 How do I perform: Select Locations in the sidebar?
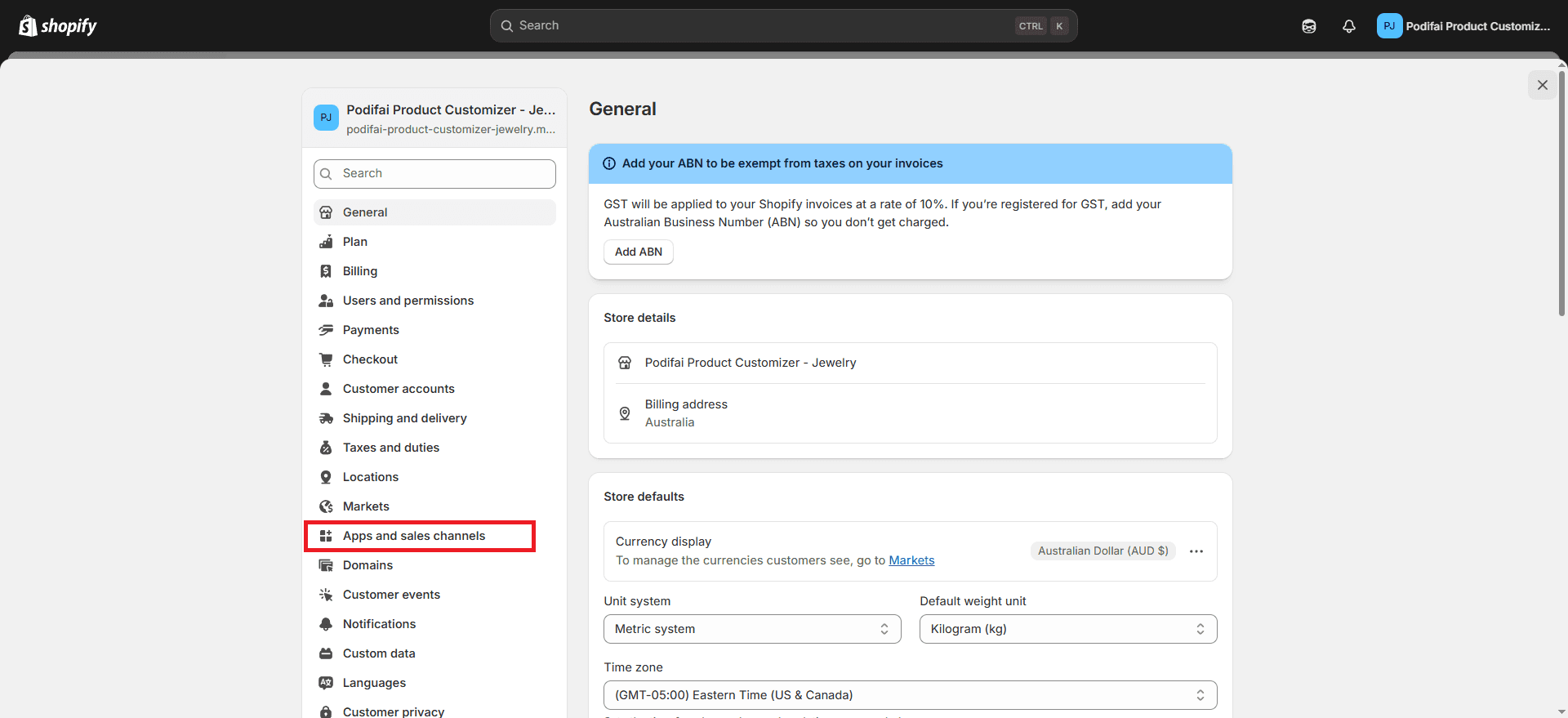point(434,477)
